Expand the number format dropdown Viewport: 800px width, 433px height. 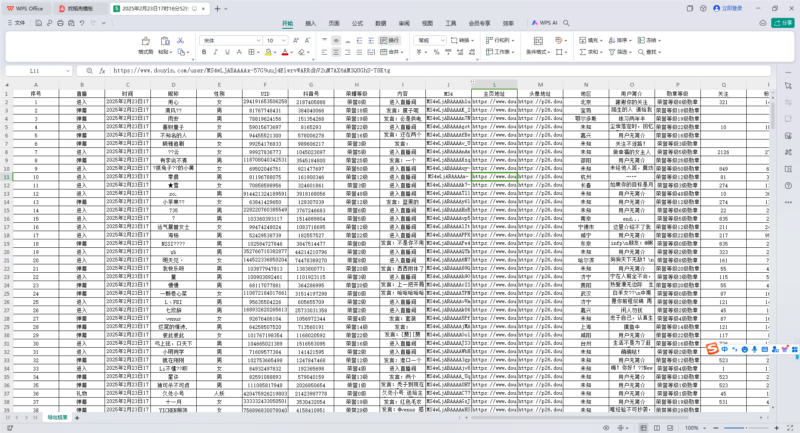pos(443,40)
